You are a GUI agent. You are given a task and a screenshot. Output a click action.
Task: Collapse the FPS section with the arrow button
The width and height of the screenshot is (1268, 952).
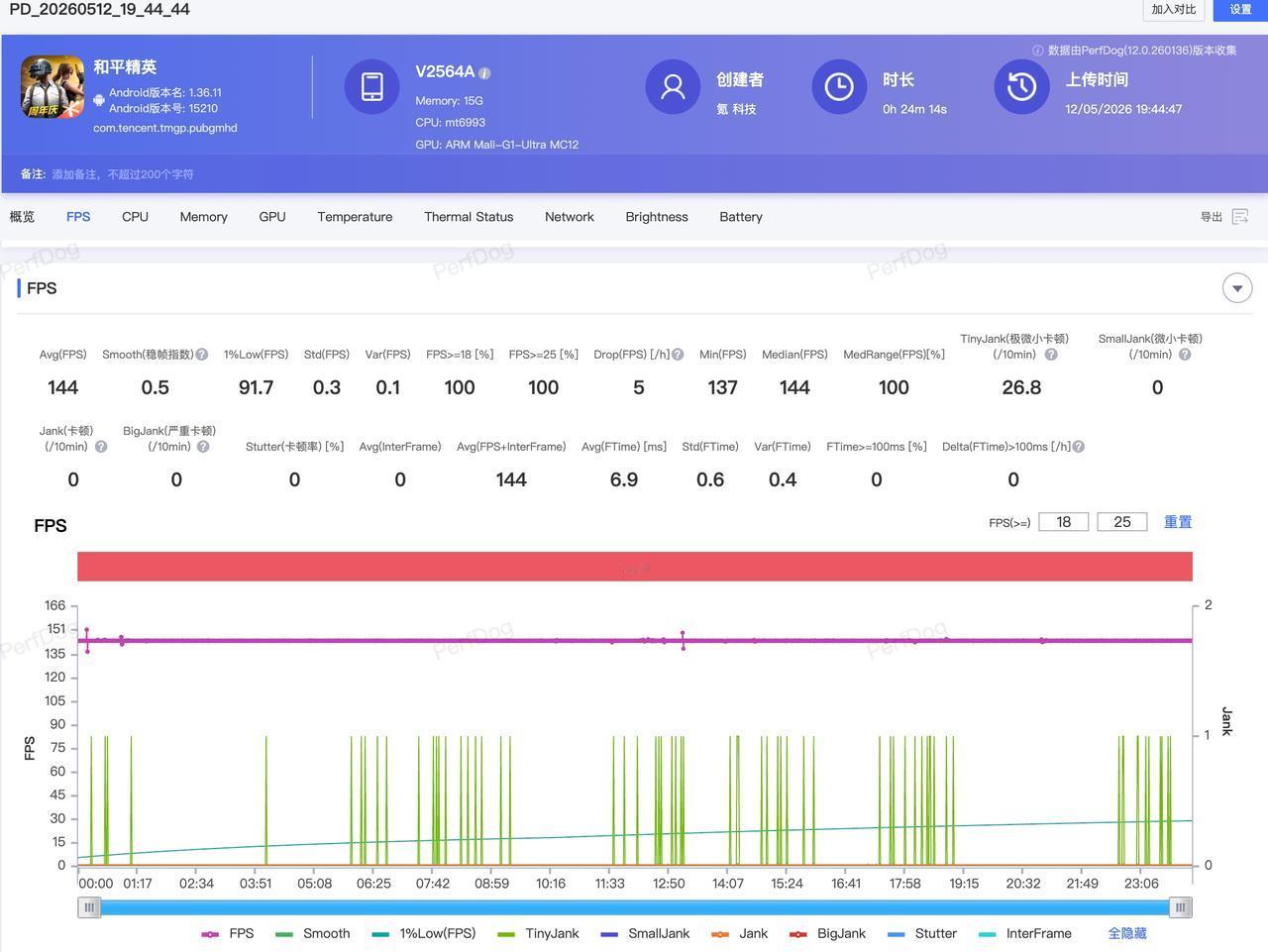tap(1237, 288)
